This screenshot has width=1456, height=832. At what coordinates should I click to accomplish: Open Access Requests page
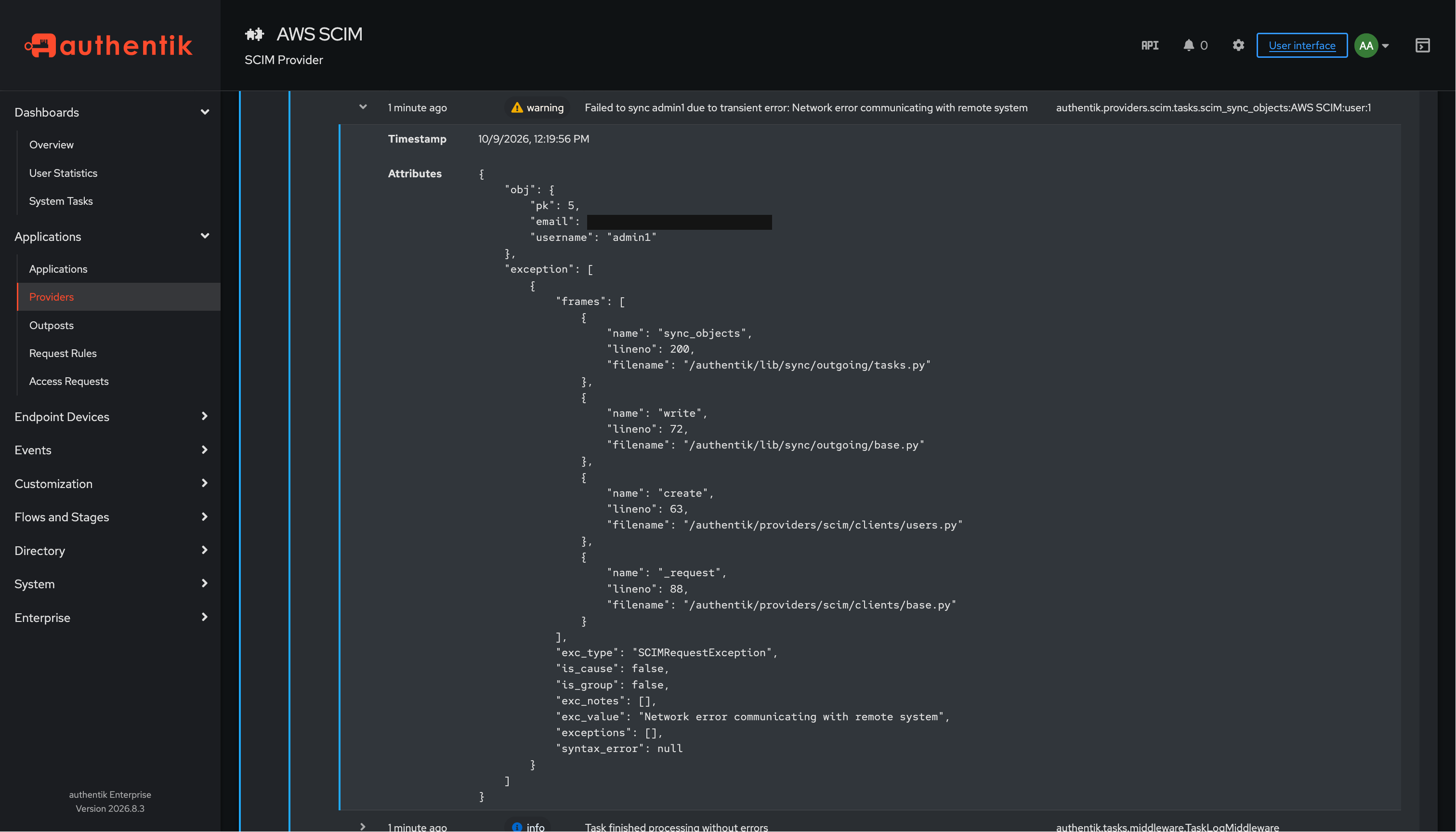point(69,381)
